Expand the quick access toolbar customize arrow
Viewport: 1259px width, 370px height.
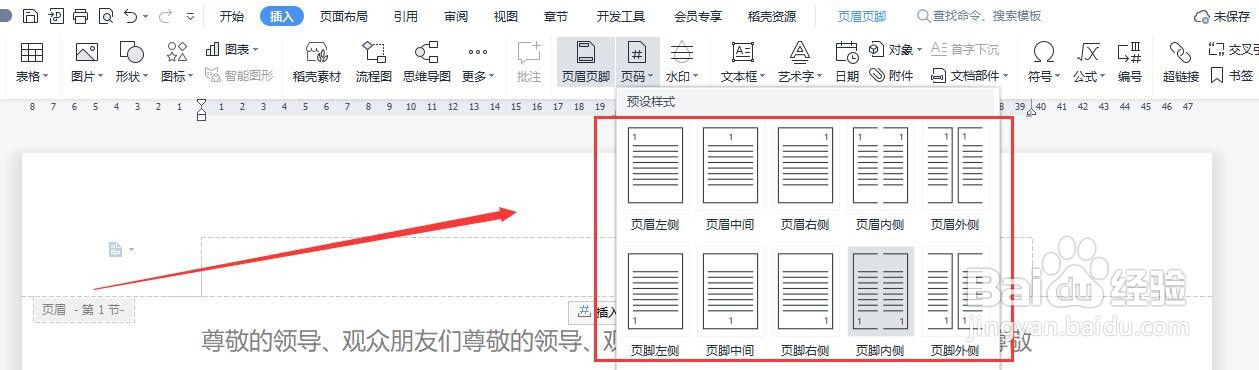[190, 17]
